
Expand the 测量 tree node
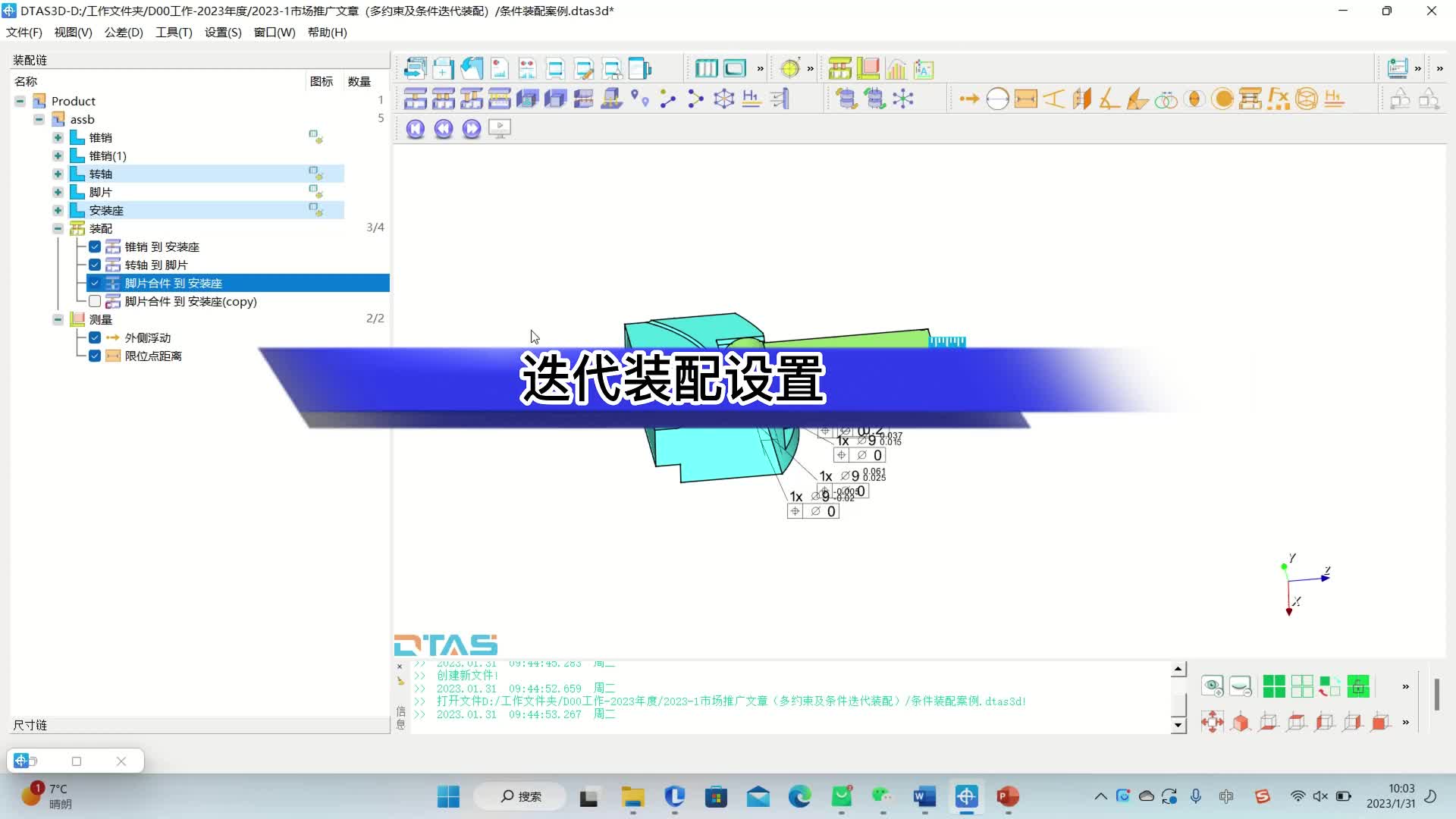(x=57, y=319)
